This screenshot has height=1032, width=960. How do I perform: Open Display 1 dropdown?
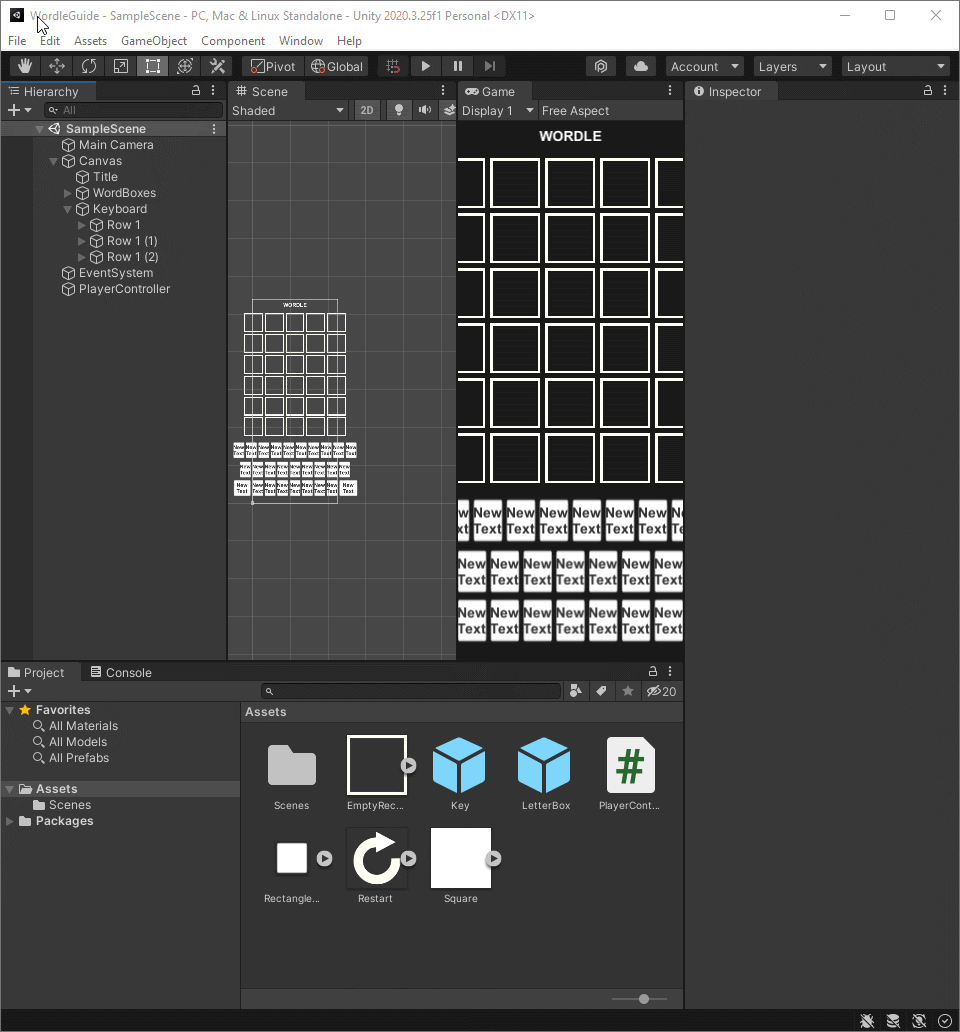(x=497, y=111)
